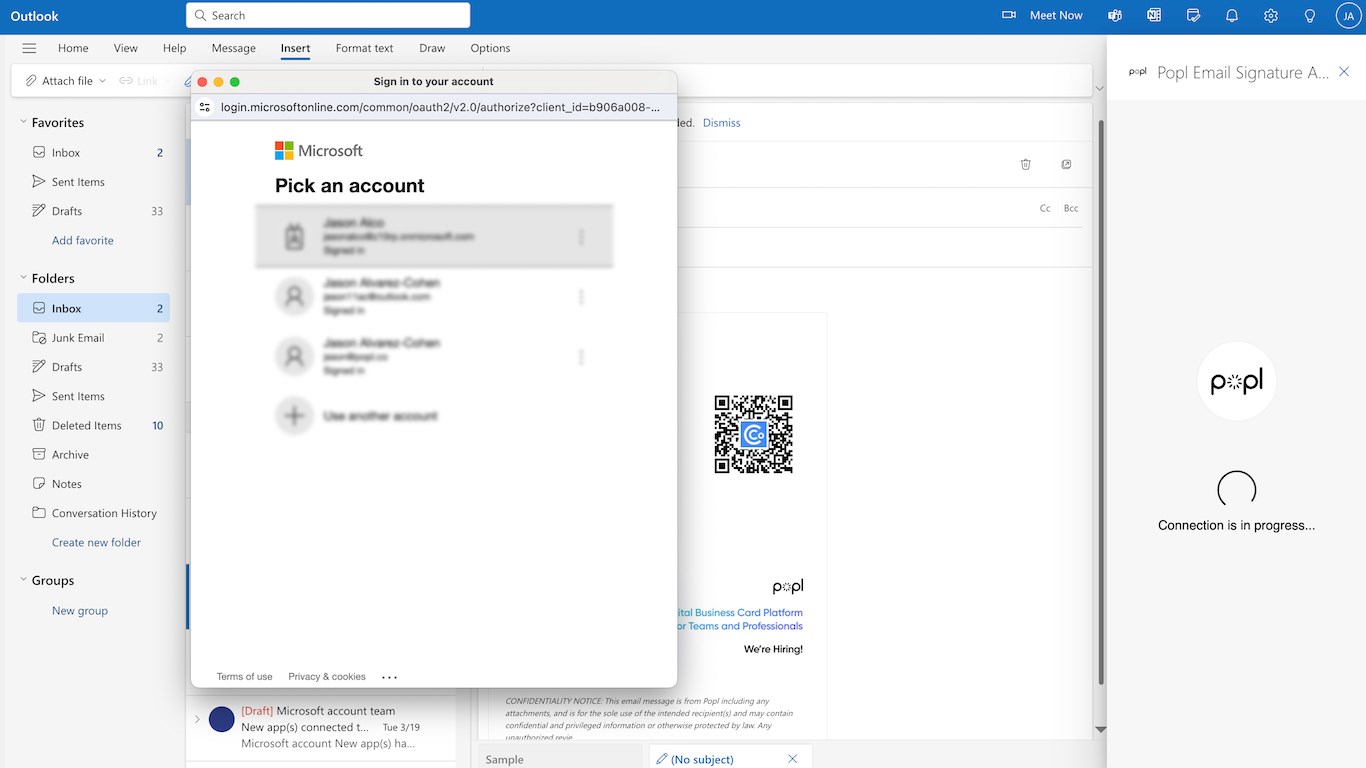
Task: Click the Meet Now label
Action: 1056,16
